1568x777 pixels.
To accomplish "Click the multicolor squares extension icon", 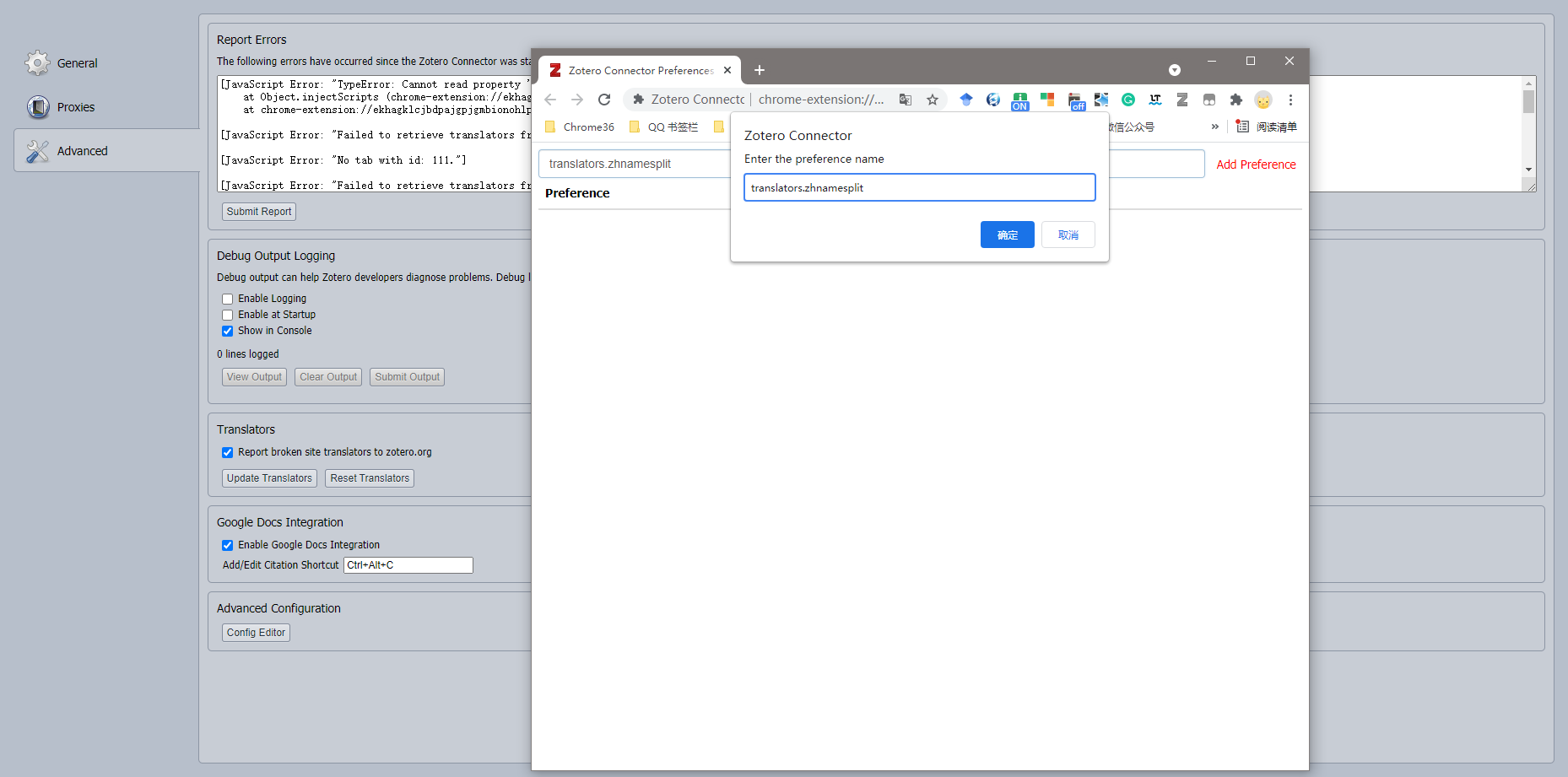I will pos(1047,100).
